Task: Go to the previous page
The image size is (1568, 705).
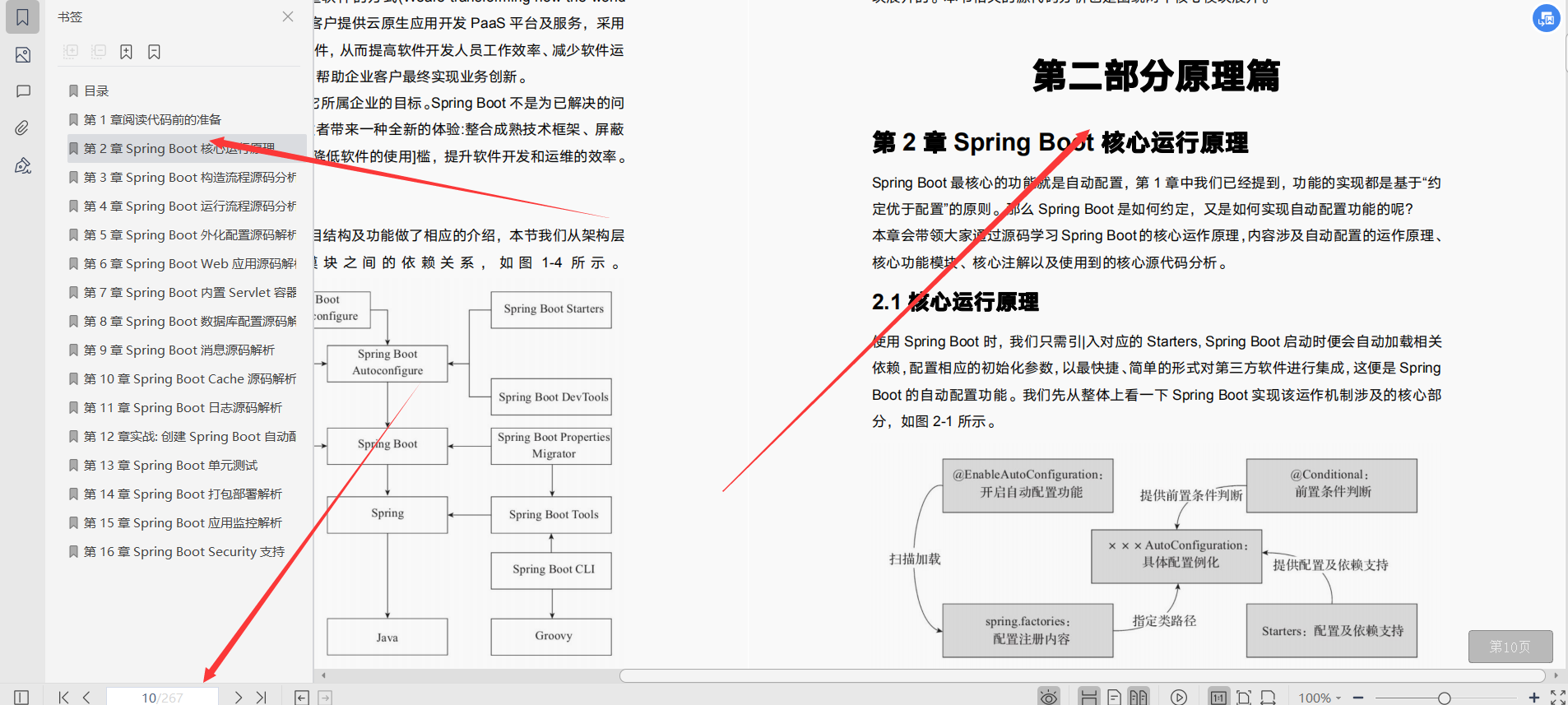Action: [x=86, y=697]
